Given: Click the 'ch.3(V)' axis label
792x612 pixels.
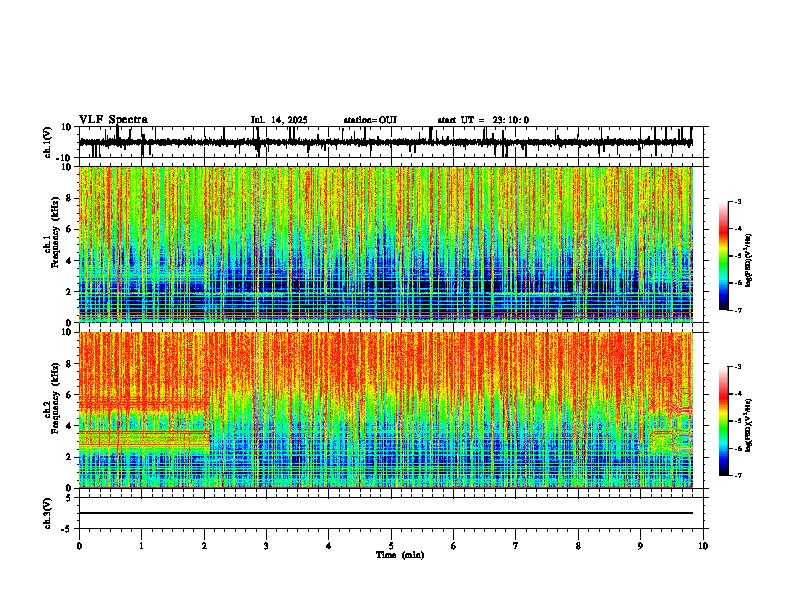Looking at the screenshot, I should pyautogui.click(x=48, y=513).
